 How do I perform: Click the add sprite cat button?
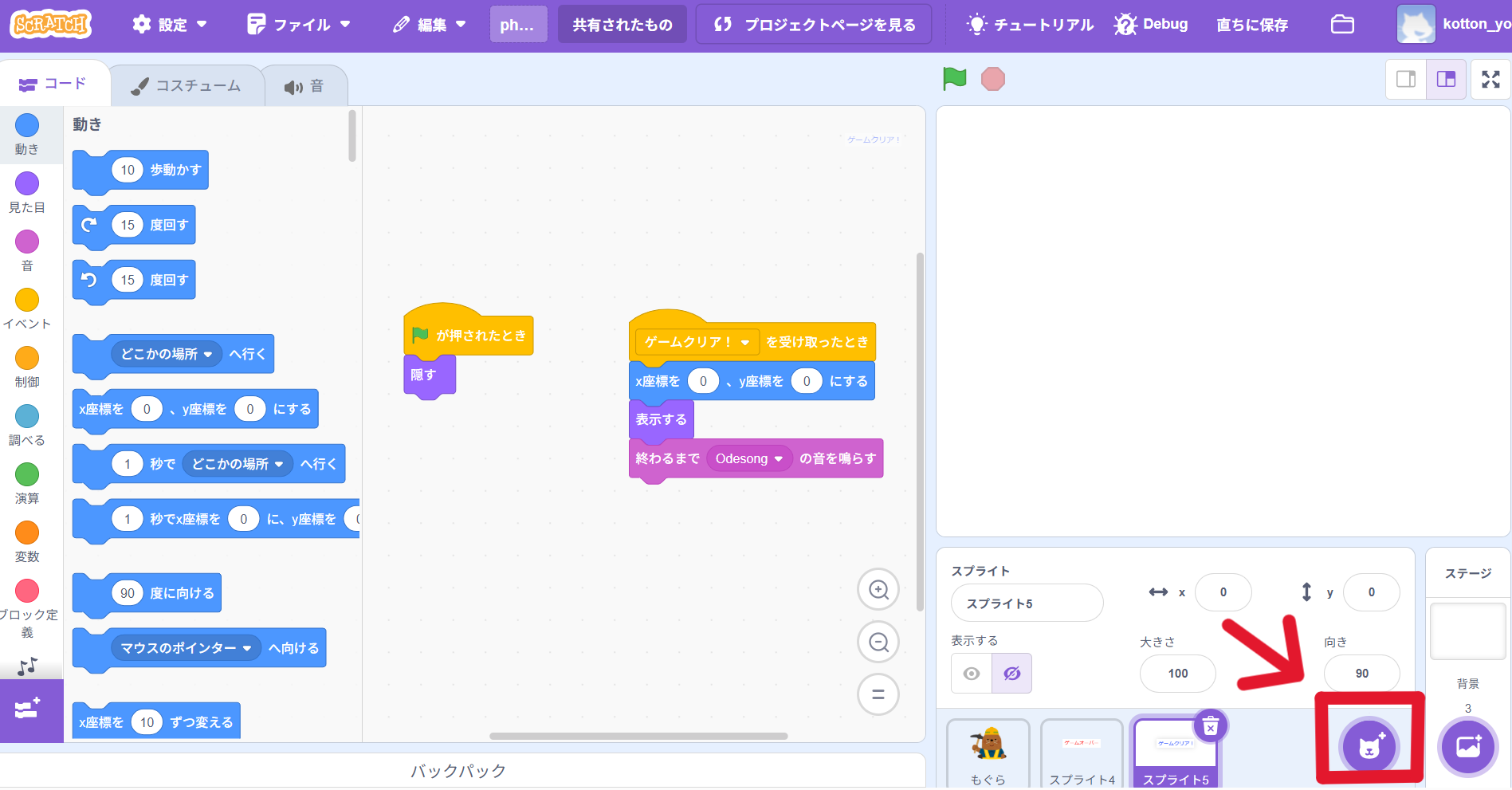1369,747
